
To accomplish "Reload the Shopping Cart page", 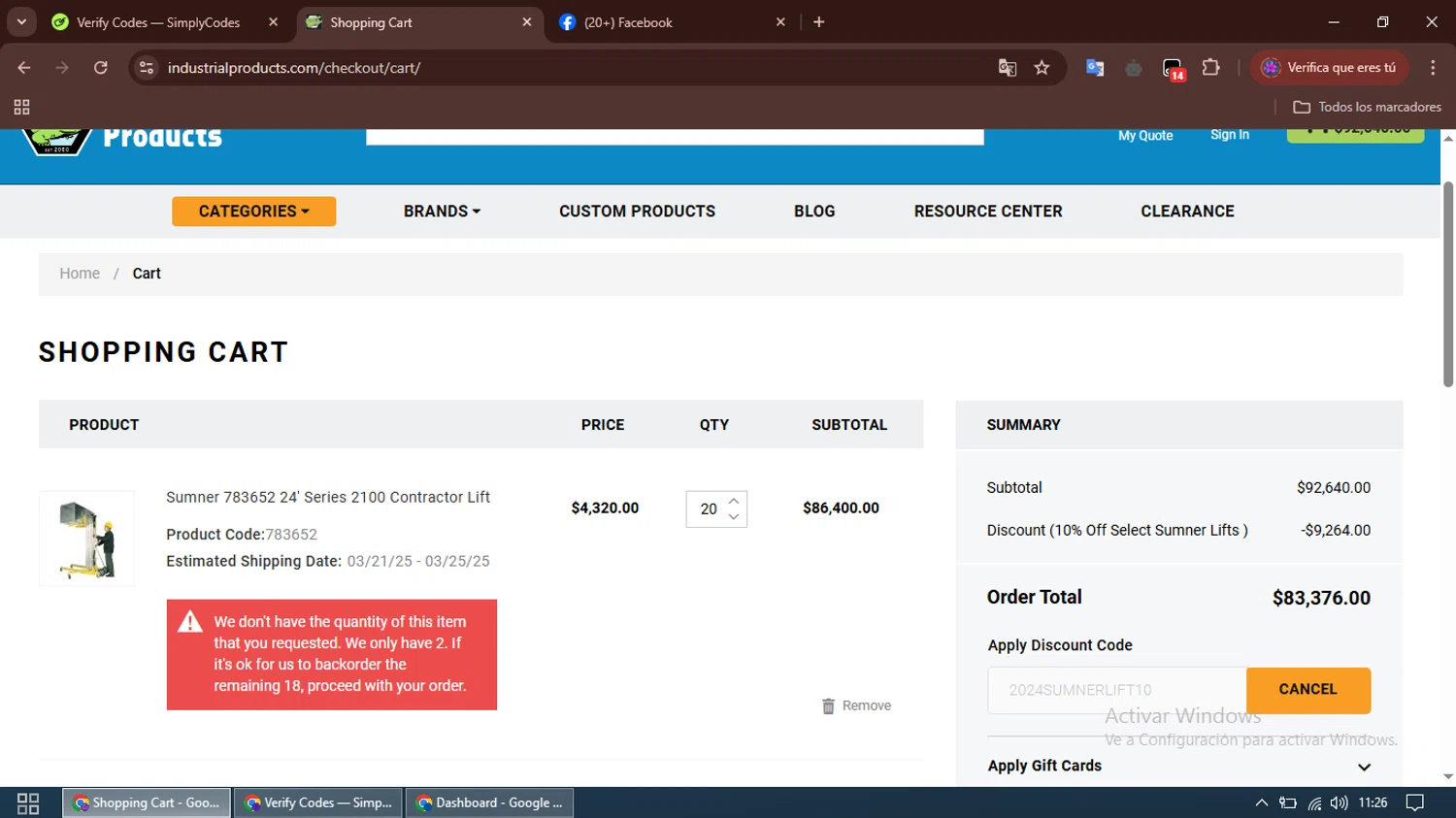I will (x=101, y=68).
